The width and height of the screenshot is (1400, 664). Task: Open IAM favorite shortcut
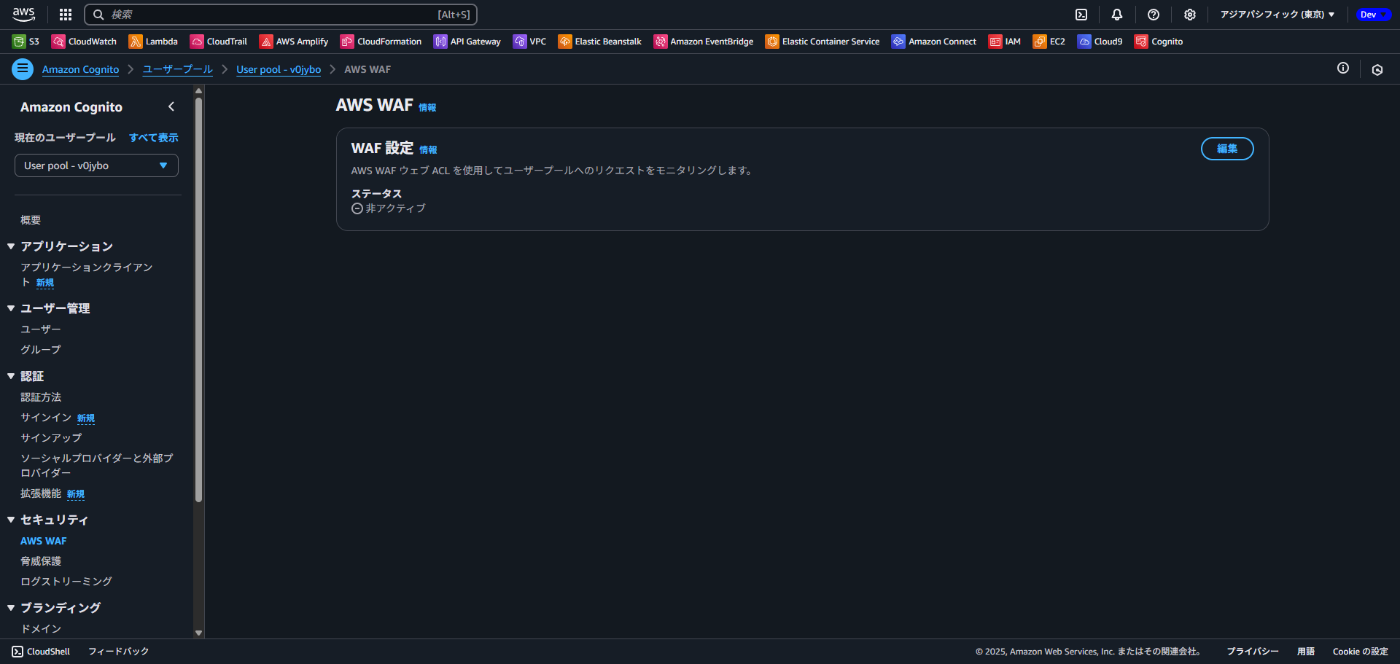[1005, 42]
